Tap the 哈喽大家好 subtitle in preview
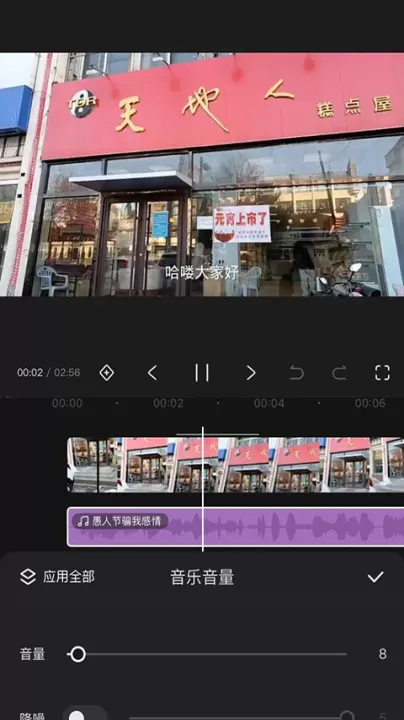The image size is (404, 720). point(202,273)
